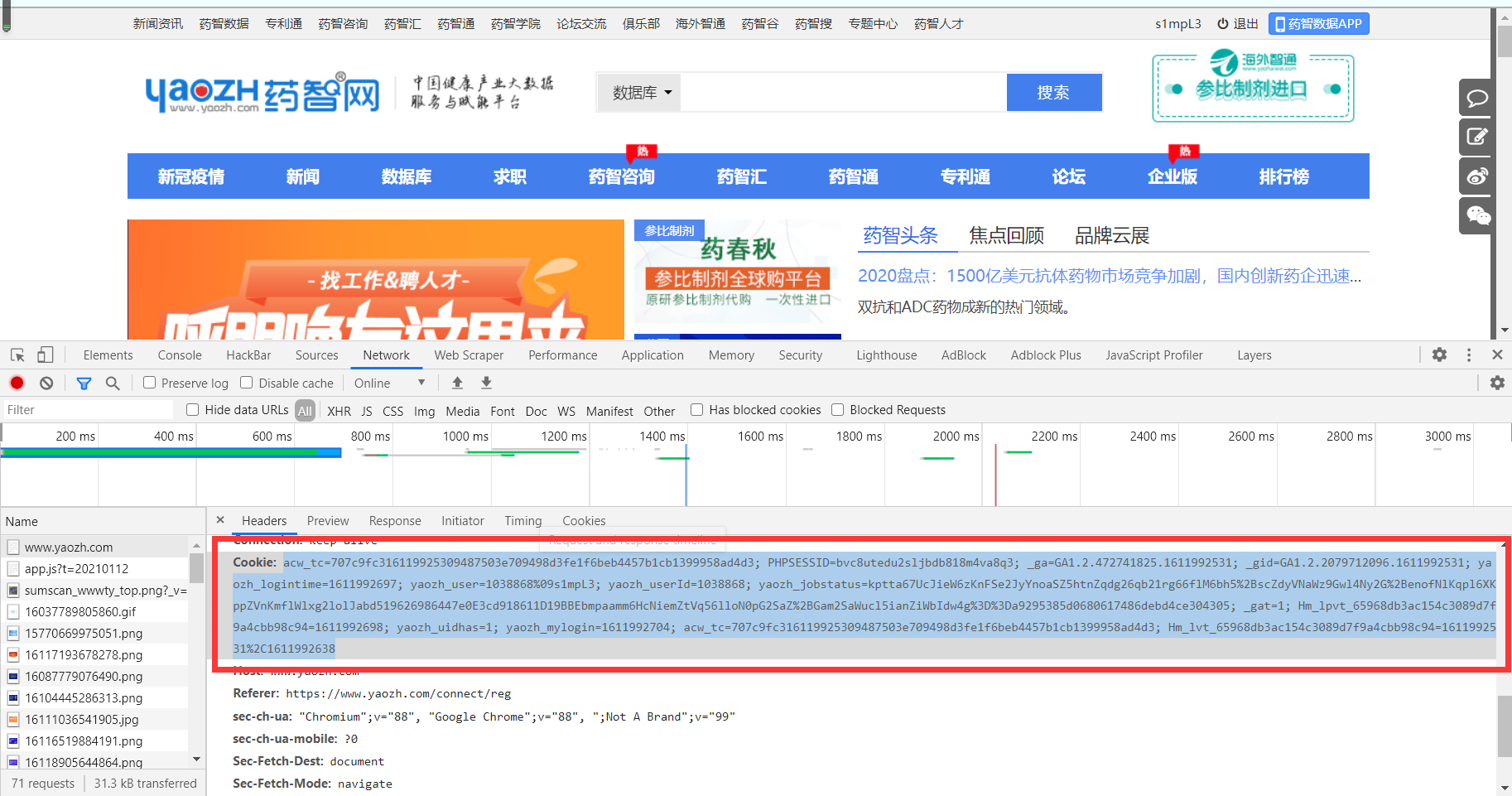Switch to the Elements tab
This screenshot has width=1512, height=796.
(108, 355)
